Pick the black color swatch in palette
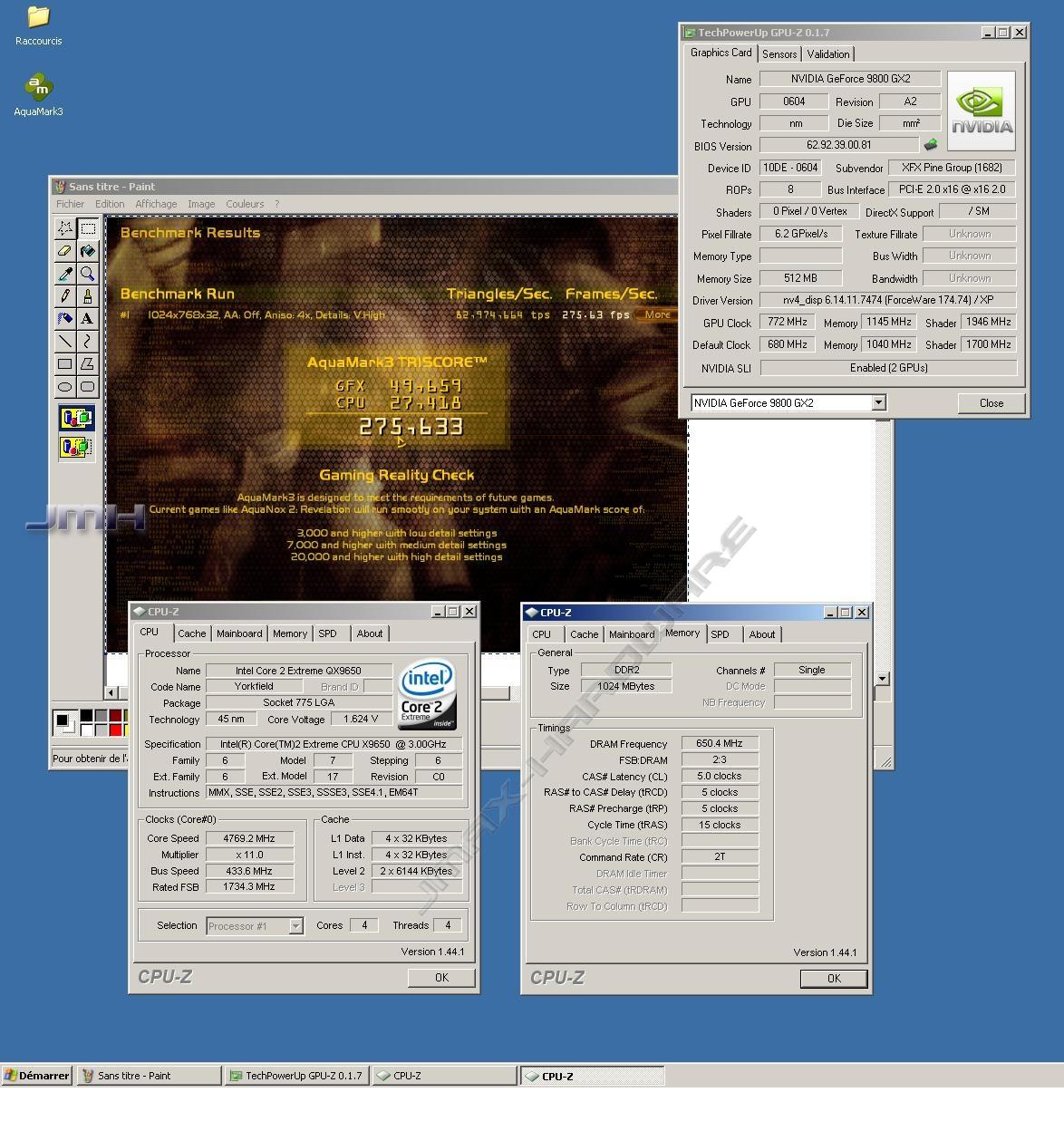1064x1131 pixels. 86,716
